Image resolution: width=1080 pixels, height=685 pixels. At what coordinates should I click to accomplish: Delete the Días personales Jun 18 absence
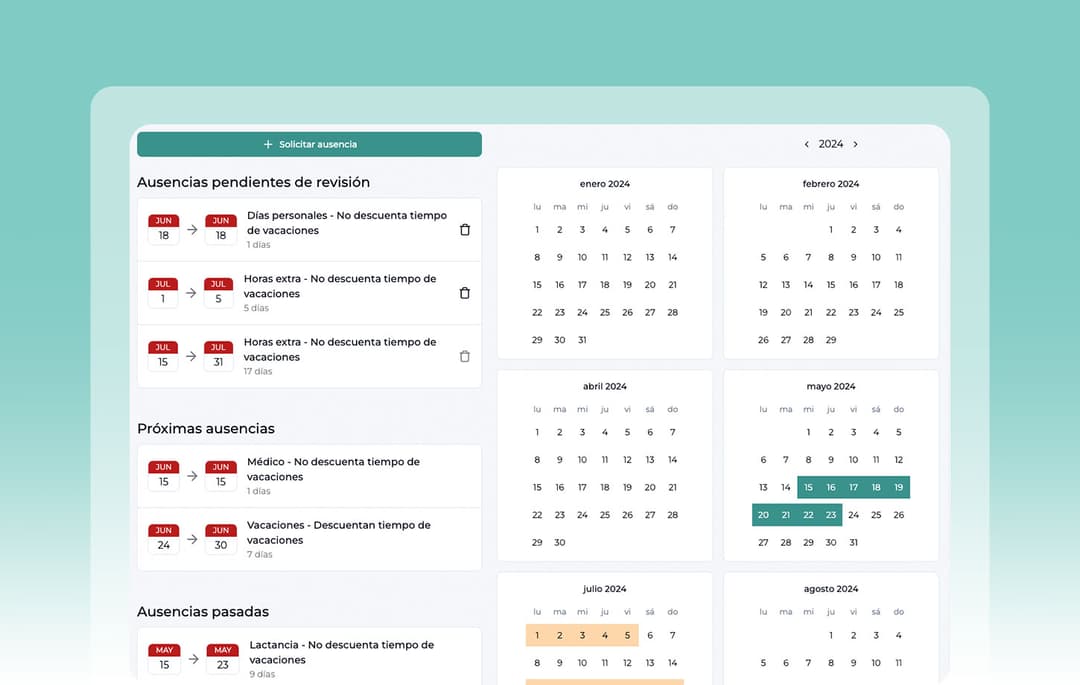pyautogui.click(x=465, y=230)
